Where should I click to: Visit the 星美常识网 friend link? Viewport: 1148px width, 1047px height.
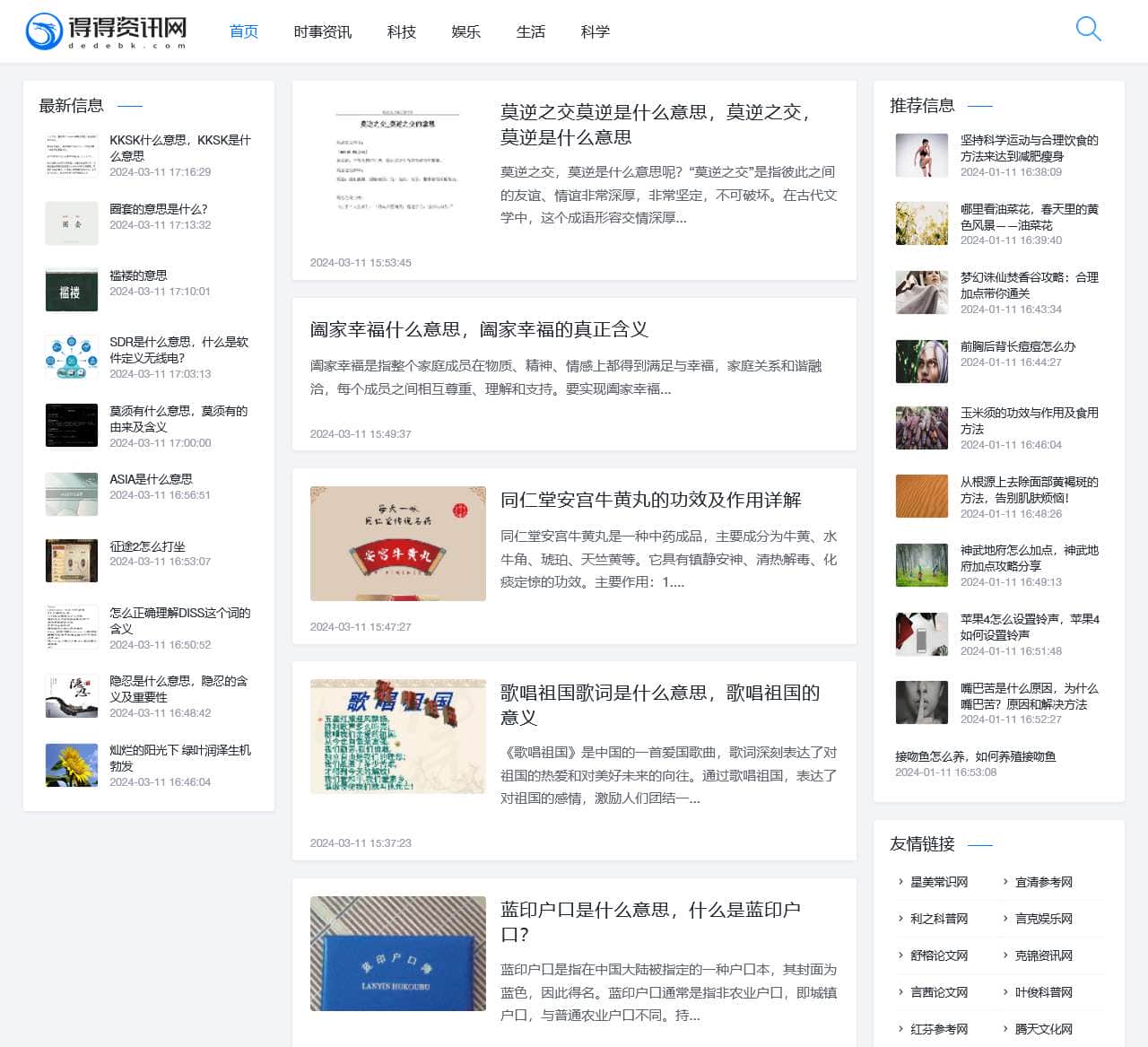tap(938, 882)
